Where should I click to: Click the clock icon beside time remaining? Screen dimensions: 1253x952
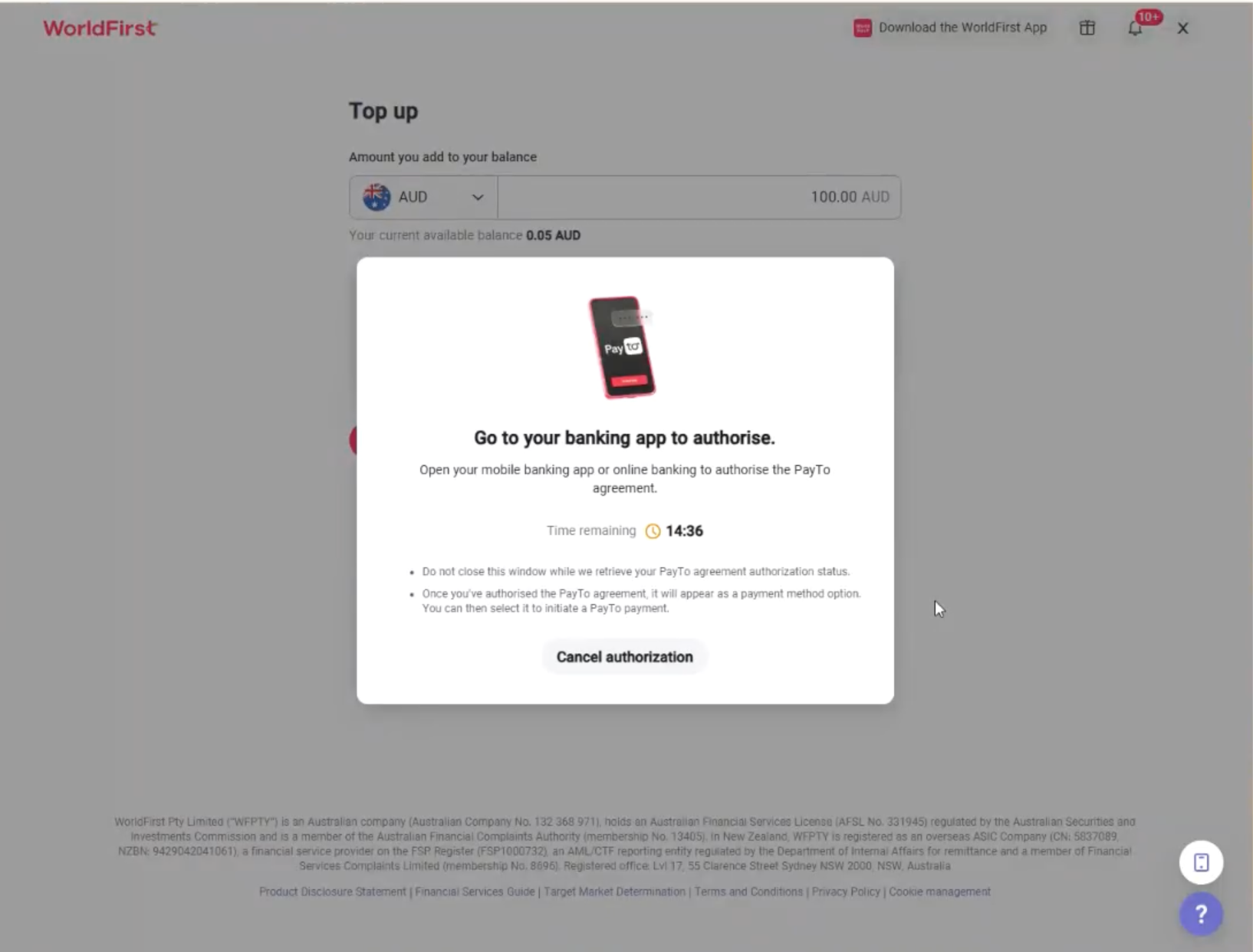pyautogui.click(x=653, y=531)
